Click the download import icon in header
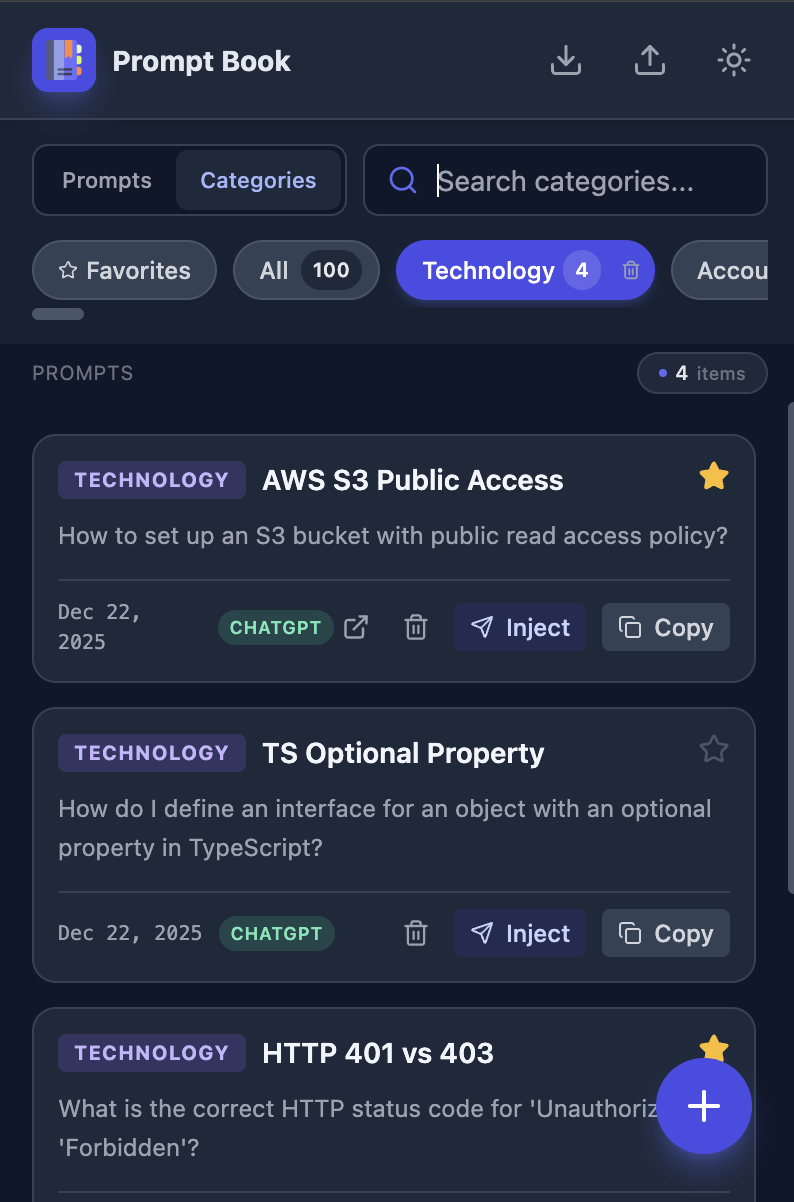794x1202 pixels. [x=566, y=61]
